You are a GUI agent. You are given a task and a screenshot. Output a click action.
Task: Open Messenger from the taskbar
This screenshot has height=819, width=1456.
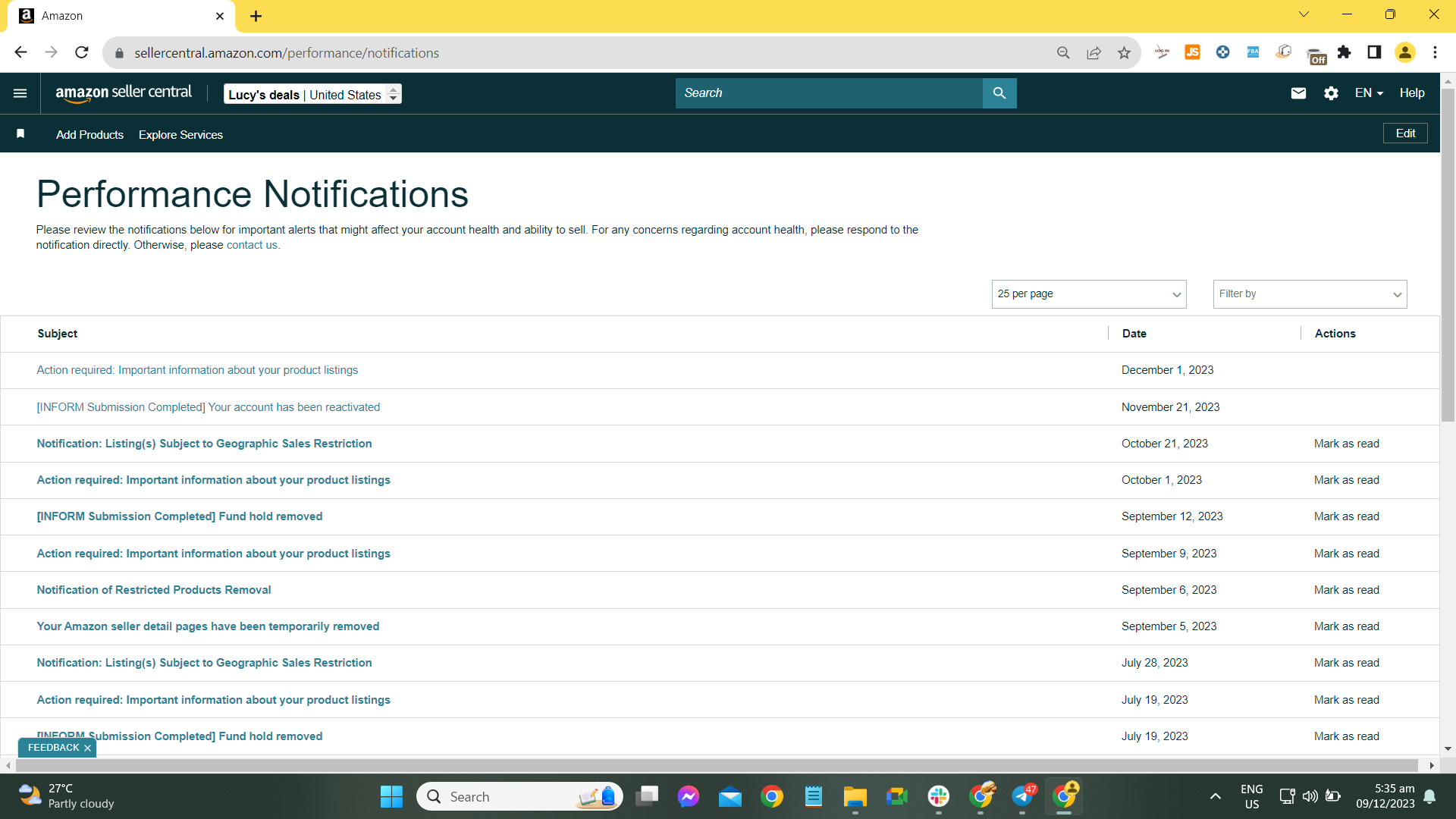coord(689,796)
